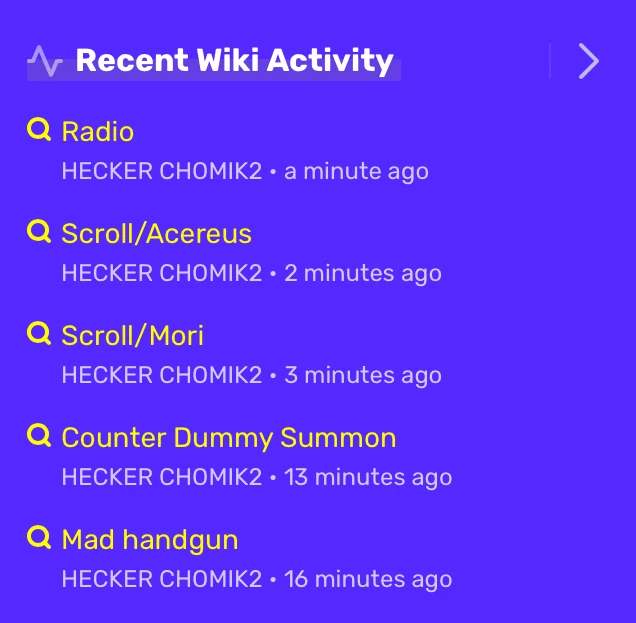
Task: Open HECKER CHOMIK2 profile under Counter Dummy Summon
Action: (x=161, y=478)
